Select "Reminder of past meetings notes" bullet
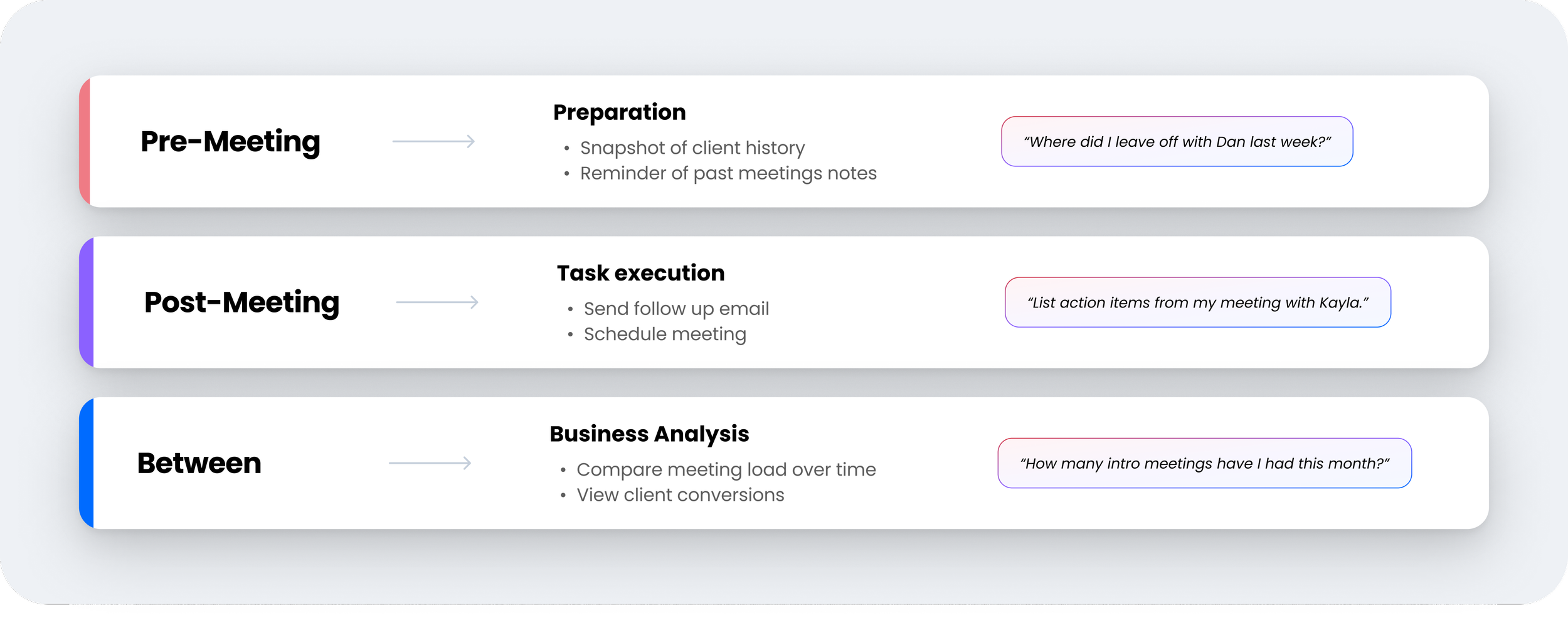The width and height of the screenshot is (1568, 625). [728, 173]
